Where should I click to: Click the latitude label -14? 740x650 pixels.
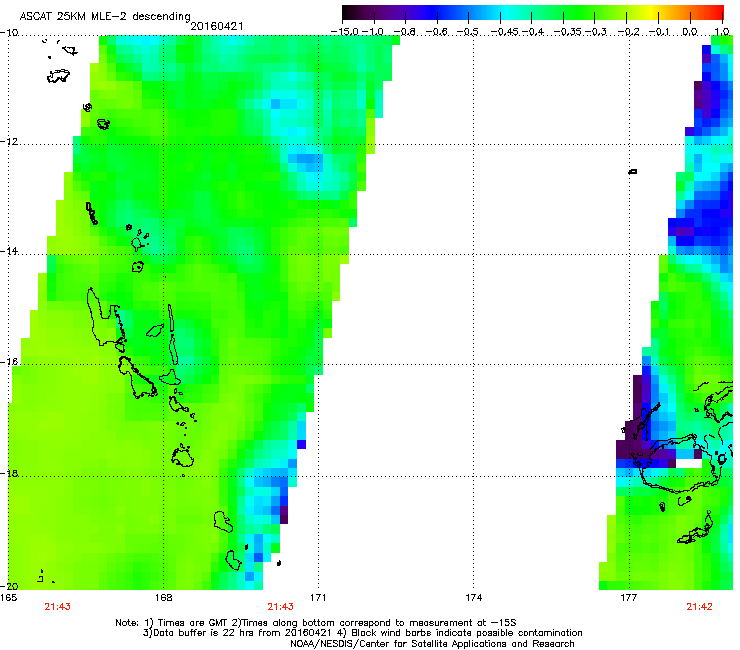(x=9, y=251)
